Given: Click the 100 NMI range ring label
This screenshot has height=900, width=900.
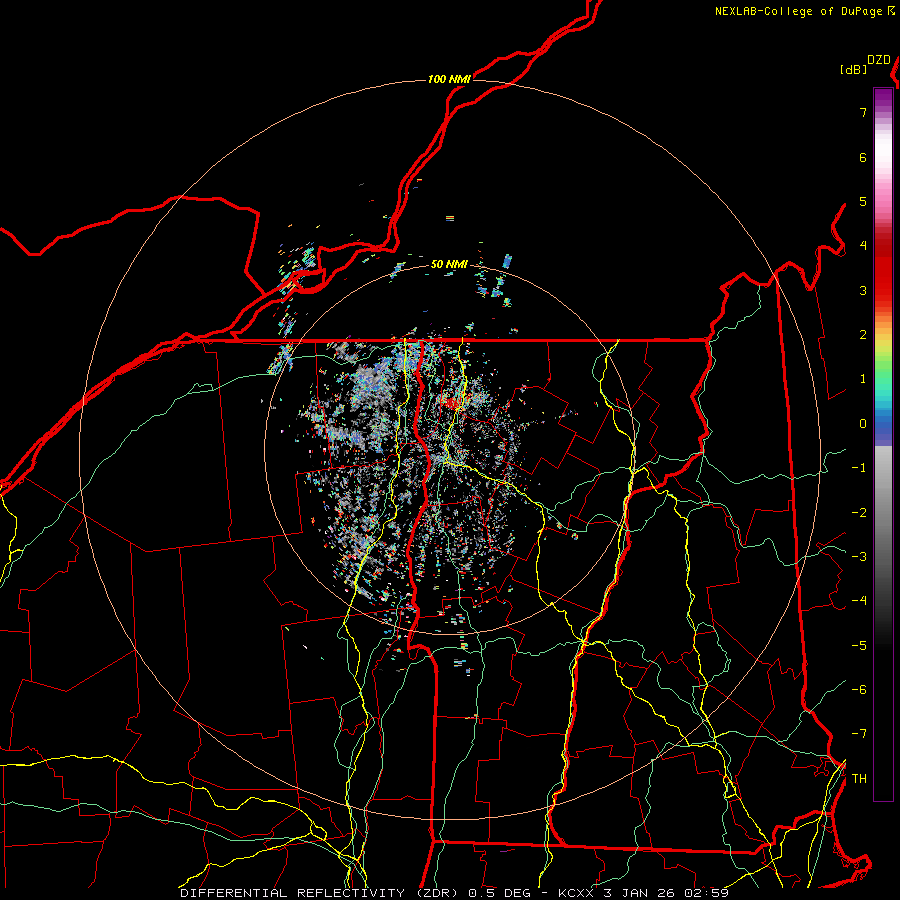Looking at the screenshot, I should (449, 79).
